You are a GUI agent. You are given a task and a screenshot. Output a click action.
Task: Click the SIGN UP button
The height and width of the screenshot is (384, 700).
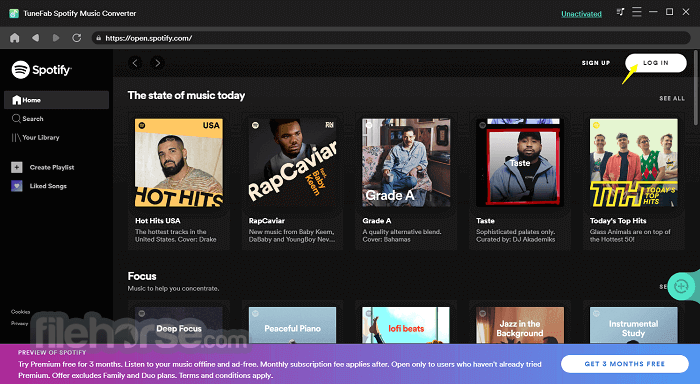(596, 63)
